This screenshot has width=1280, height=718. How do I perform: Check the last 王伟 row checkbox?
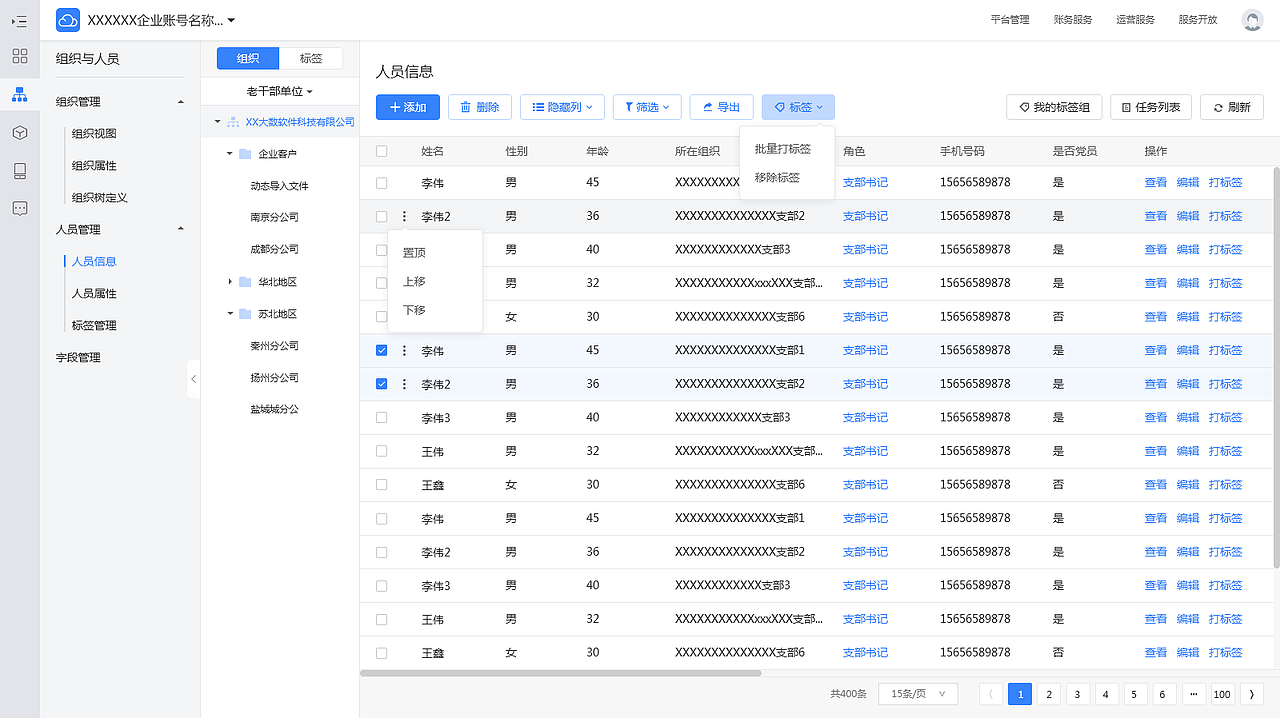click(x=381, y=619)
